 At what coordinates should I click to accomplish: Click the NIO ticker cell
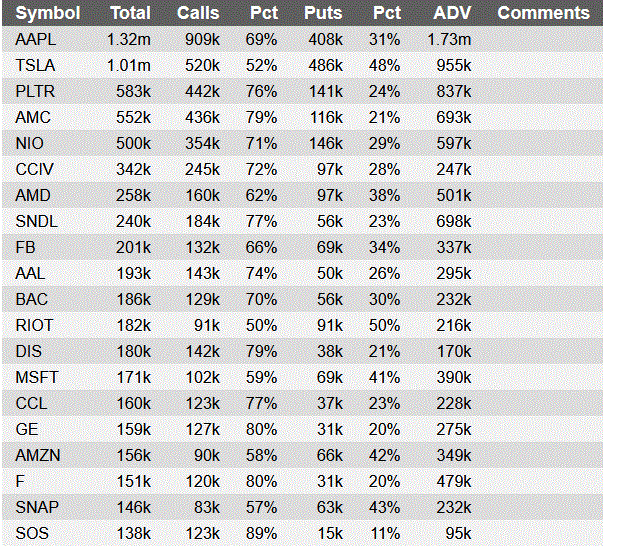(x=30, y=144)
